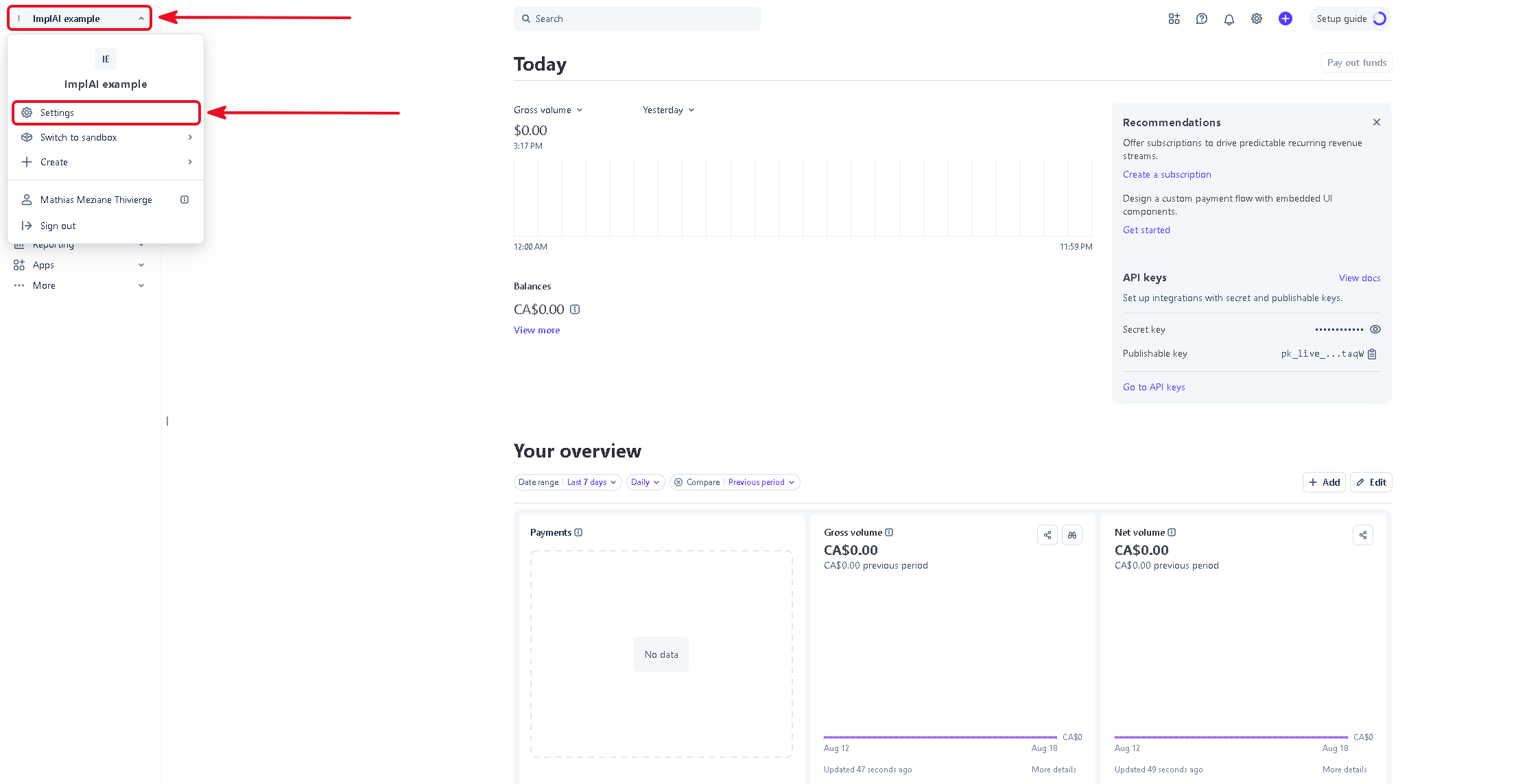Expand the More sidebar section
1540x784 pixels.
[80, 285]
